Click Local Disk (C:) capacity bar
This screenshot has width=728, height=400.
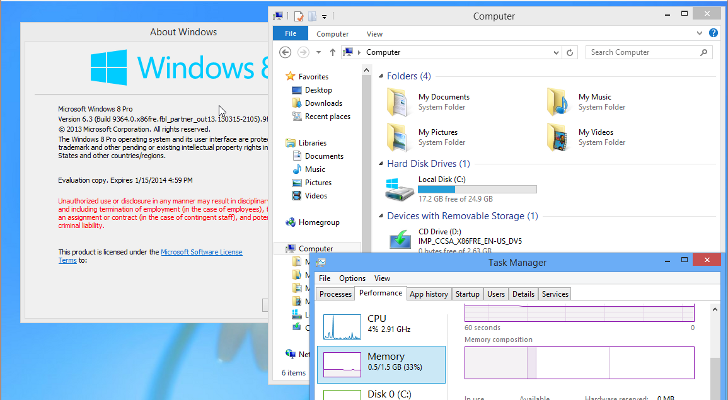tap(477, 189)
